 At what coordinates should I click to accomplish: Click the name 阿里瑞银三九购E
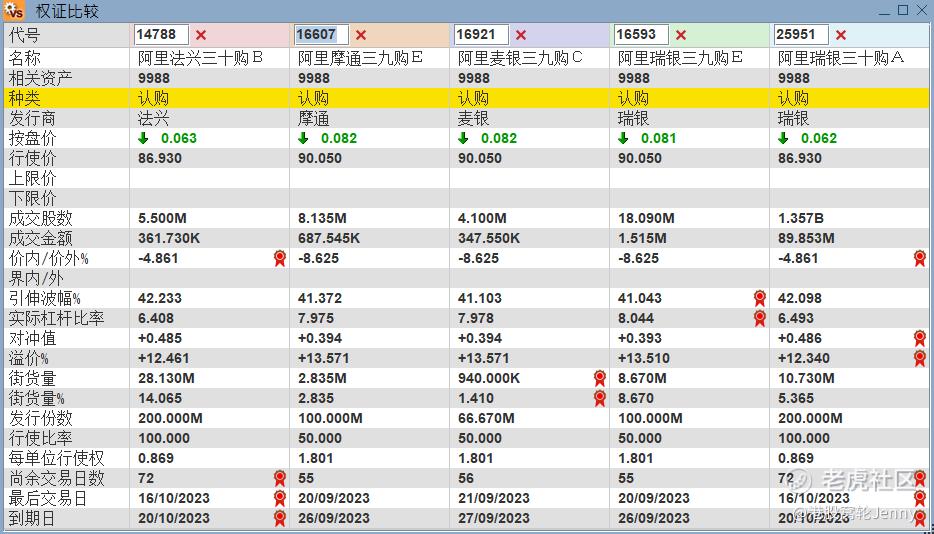click(x=680, y=58)
